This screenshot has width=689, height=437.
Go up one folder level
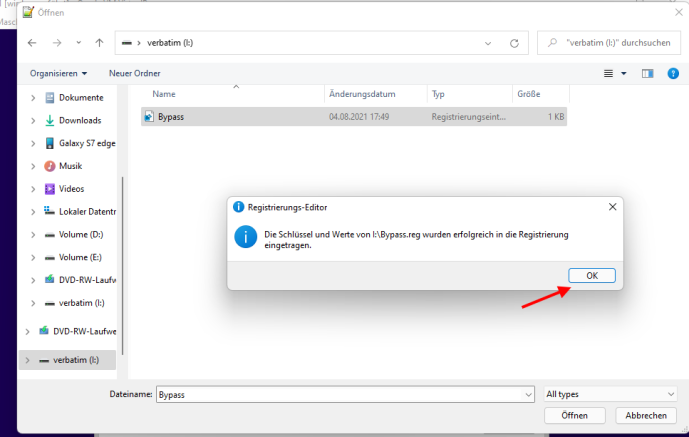pyautogui.click(x=99, y=44)
